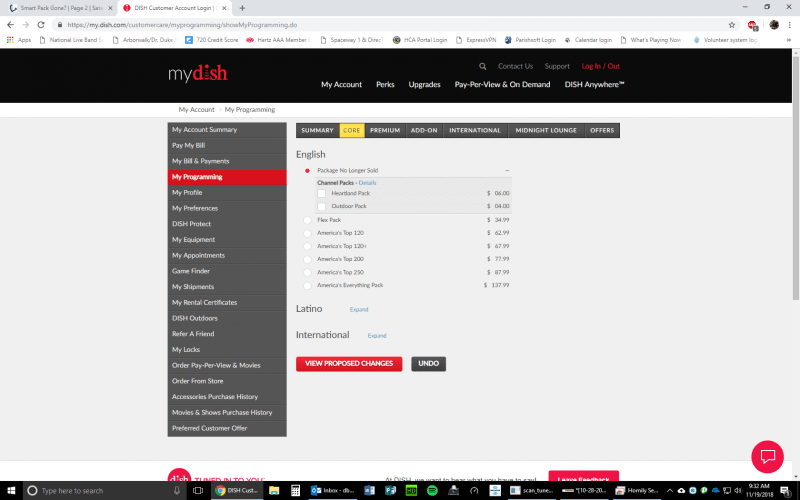
Task: Reload the page with refresh icon
Action: click(41, 24)
